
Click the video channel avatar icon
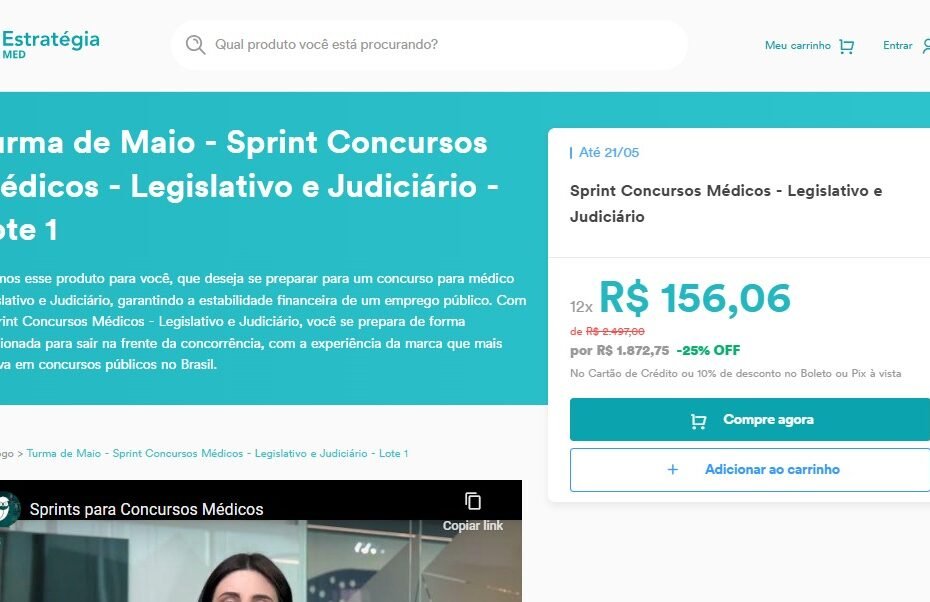[8, 509]
